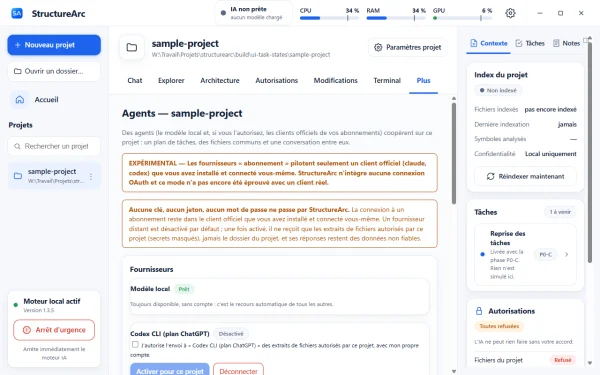Click the CPU usage bar
The image size is (600, 375).
329,18
